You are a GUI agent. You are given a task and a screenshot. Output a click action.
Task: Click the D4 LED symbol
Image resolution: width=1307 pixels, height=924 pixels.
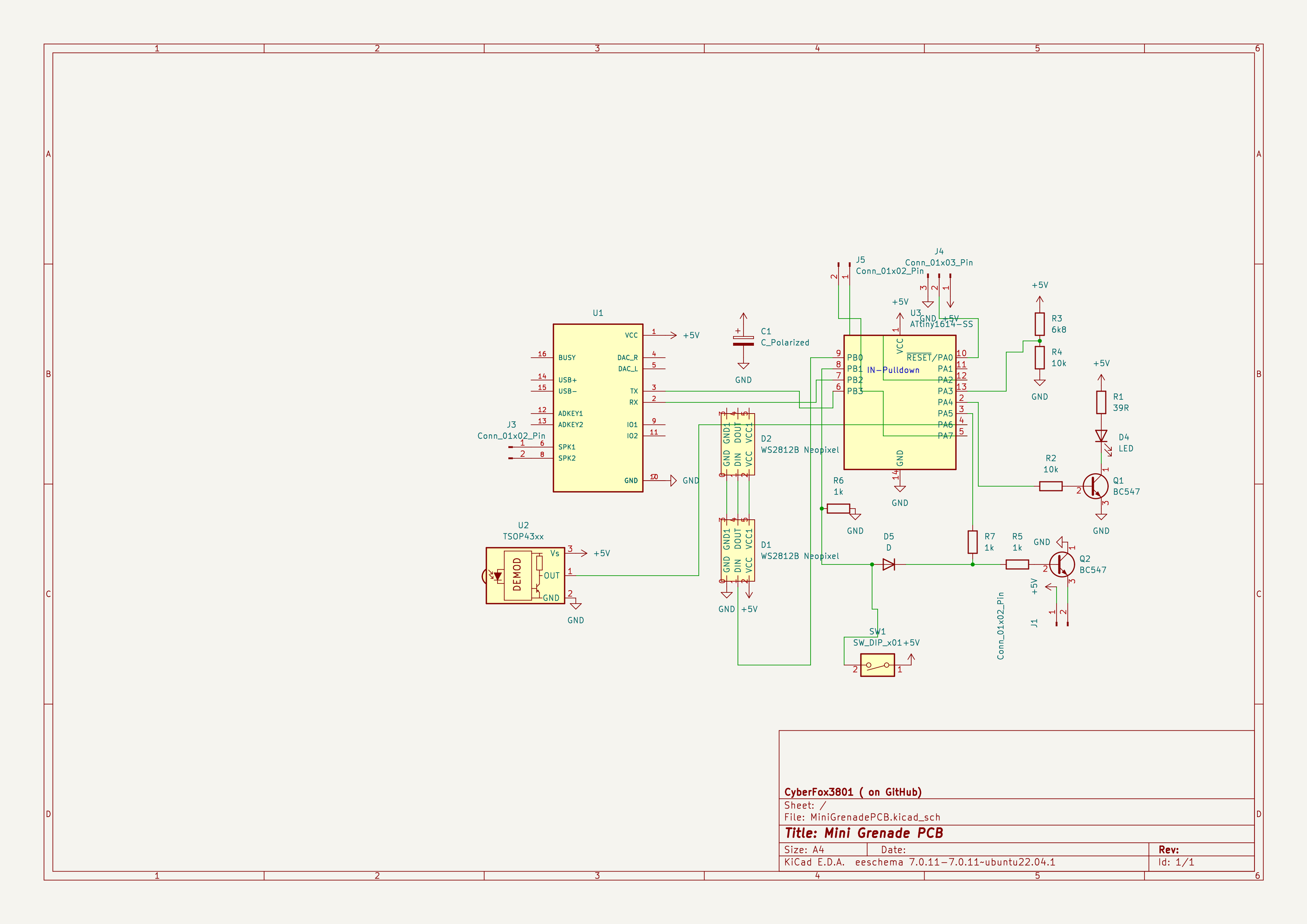coord(1101,436)
